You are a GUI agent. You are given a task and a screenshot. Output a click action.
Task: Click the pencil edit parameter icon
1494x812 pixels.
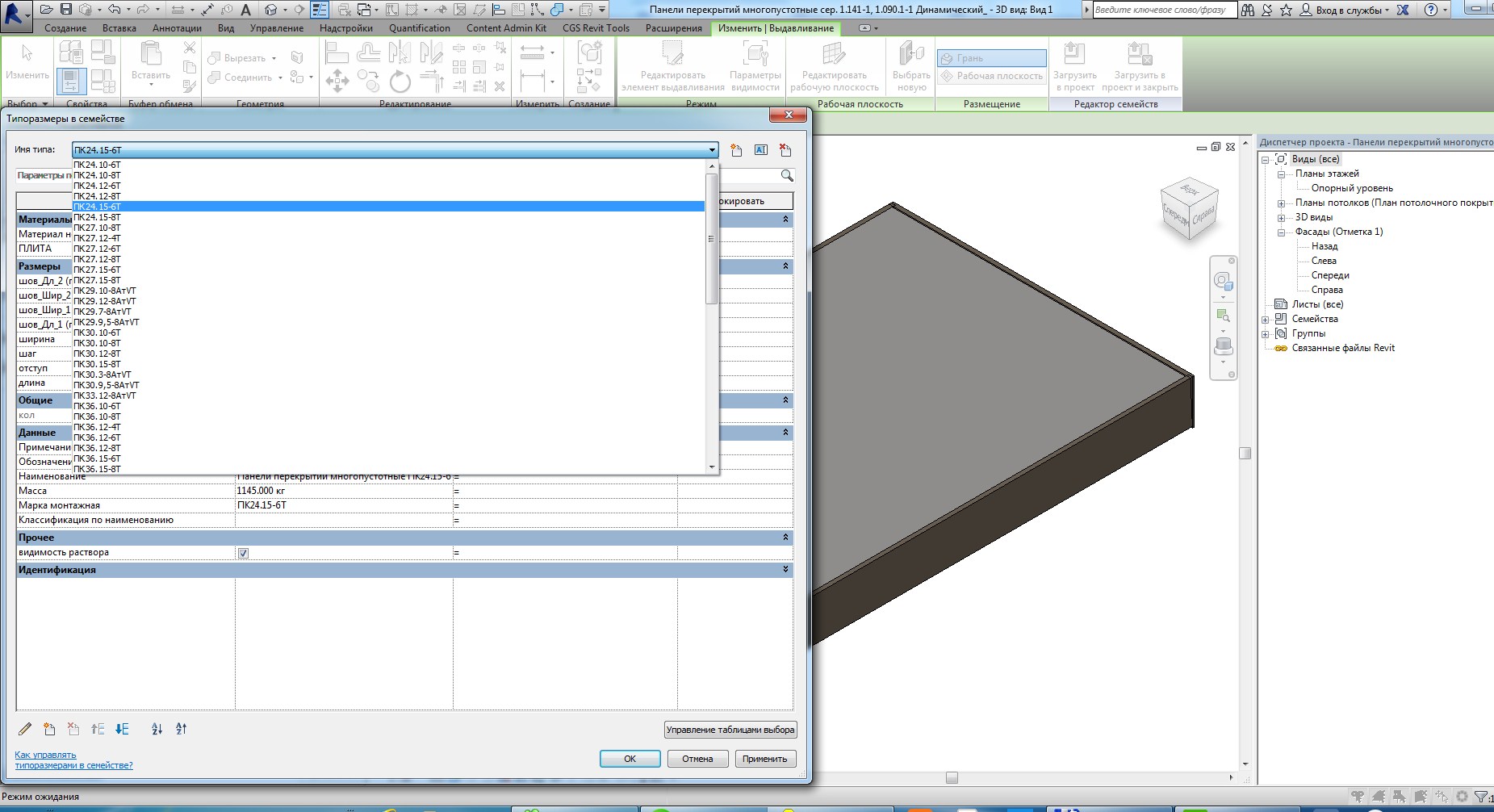pos(25,729)
